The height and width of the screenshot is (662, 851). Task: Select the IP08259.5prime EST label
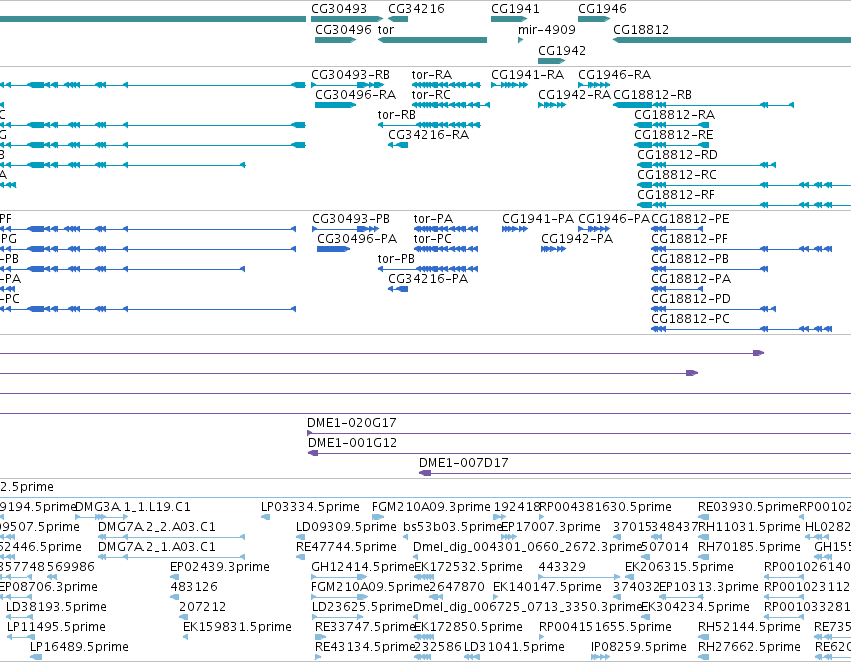click(x=639, y=647)
